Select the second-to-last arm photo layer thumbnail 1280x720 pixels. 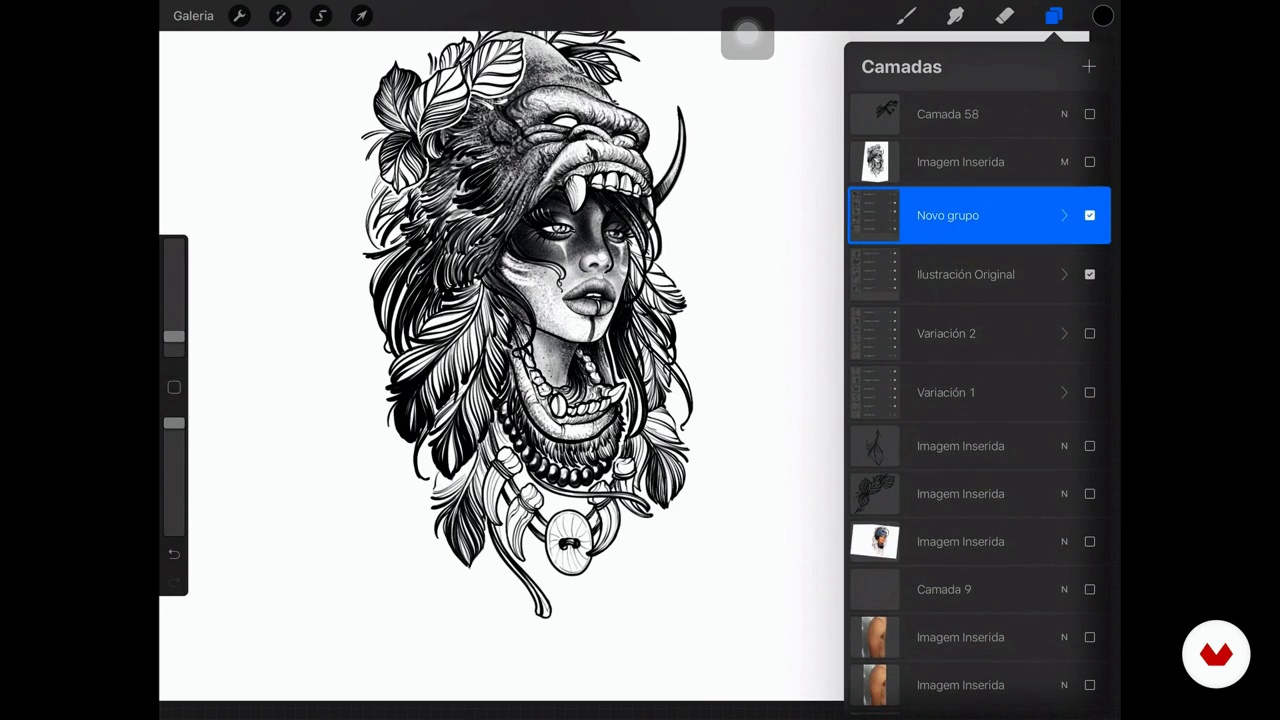click(x=875, y=637)
